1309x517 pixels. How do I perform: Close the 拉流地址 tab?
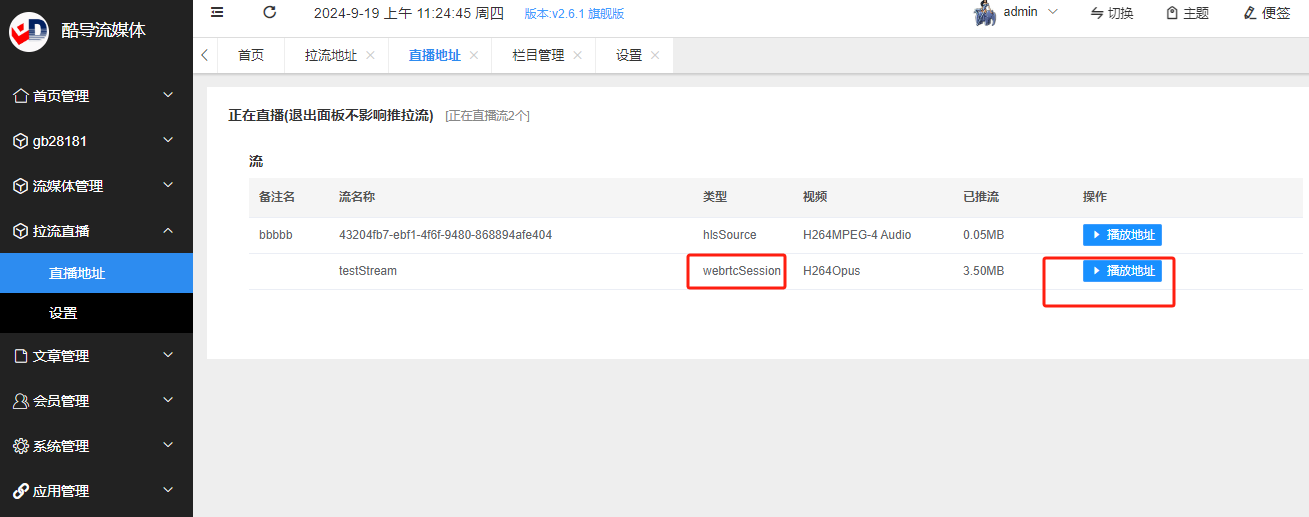370,56
